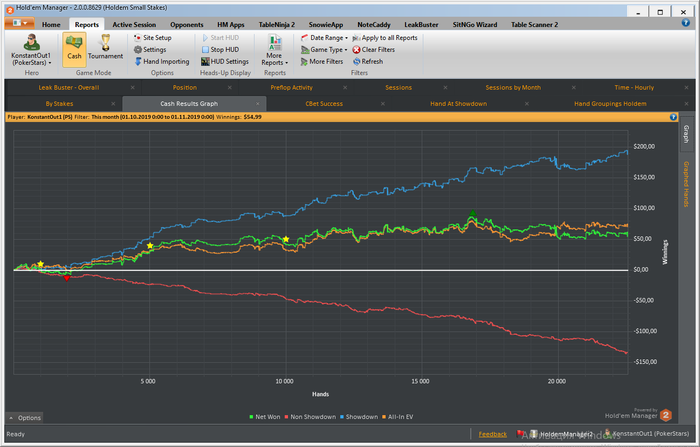This screenshot has height=447, width=700.
Task: Open HUD Settings
Action: coord(225,62)
